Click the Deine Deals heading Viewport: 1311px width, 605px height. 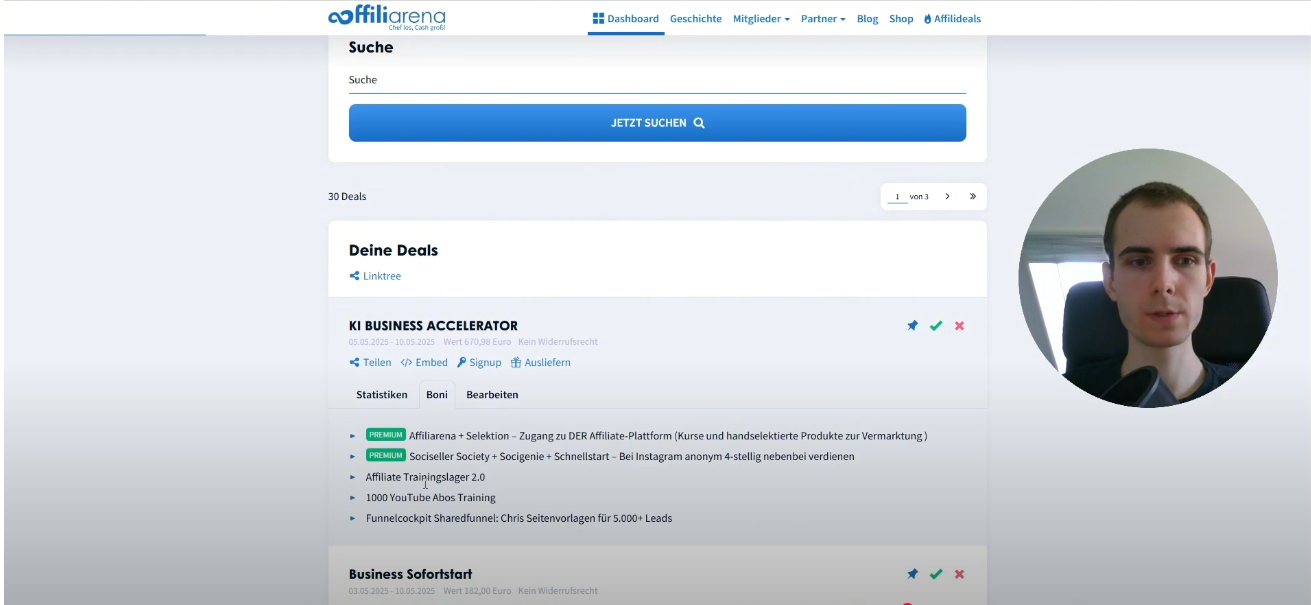[x=393, y=250]
